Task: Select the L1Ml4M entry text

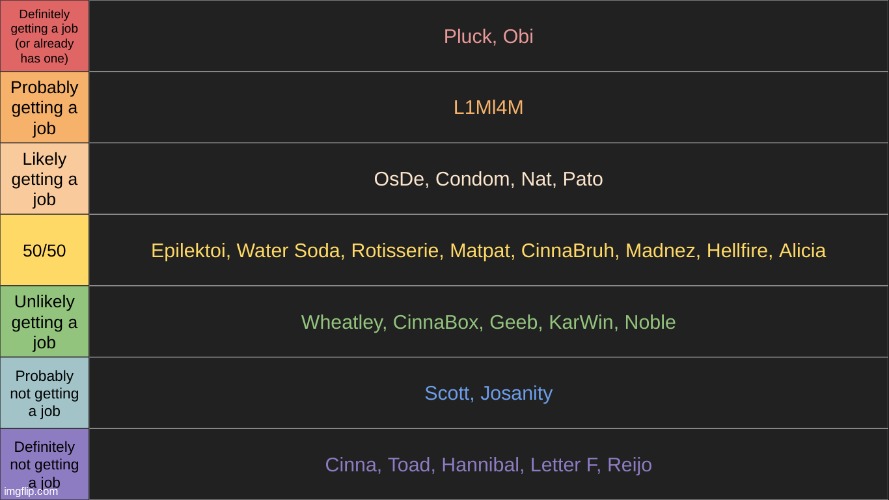Action: point(488,107)
